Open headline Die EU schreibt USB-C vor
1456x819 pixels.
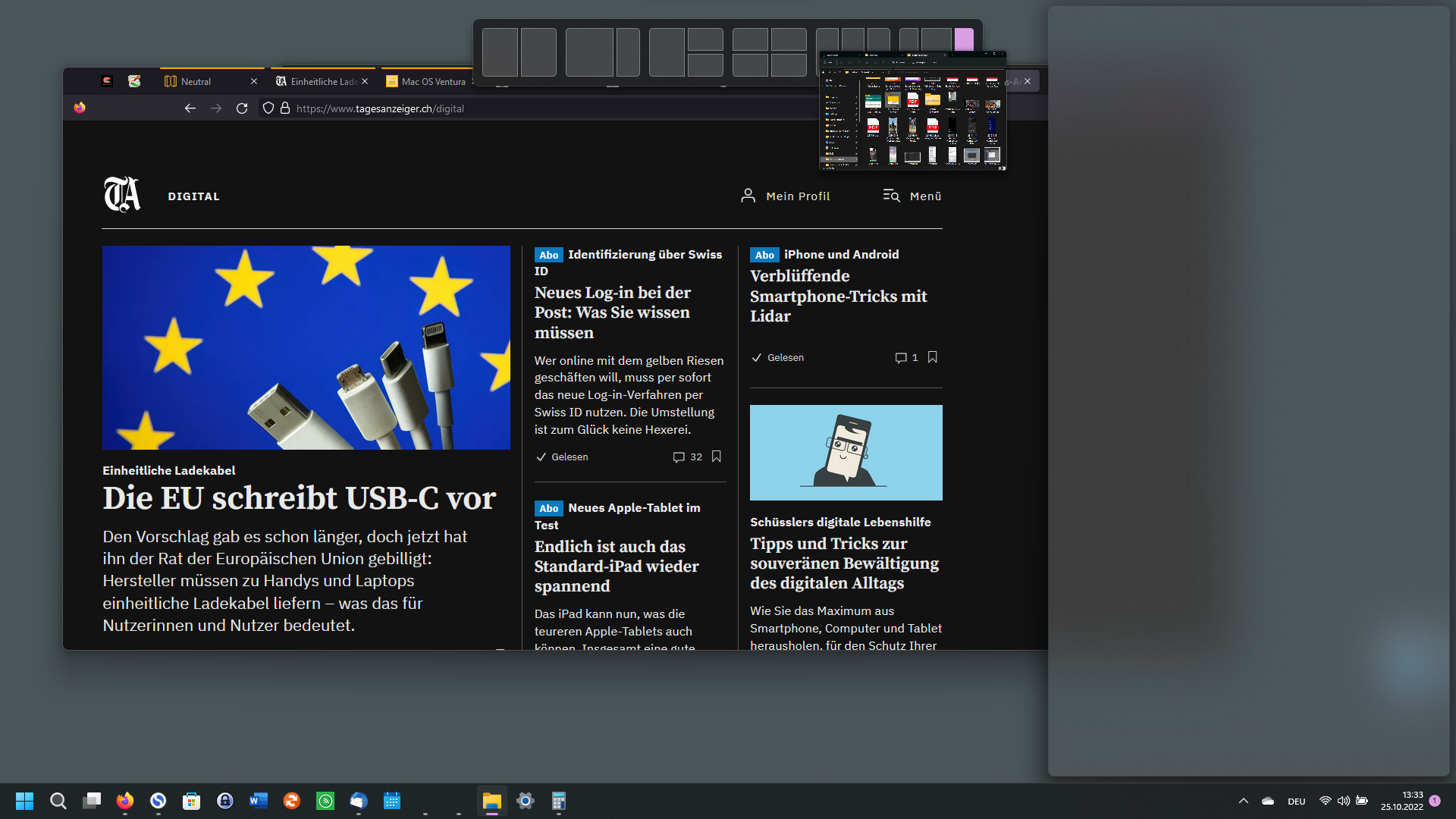(x=300, y=499)
